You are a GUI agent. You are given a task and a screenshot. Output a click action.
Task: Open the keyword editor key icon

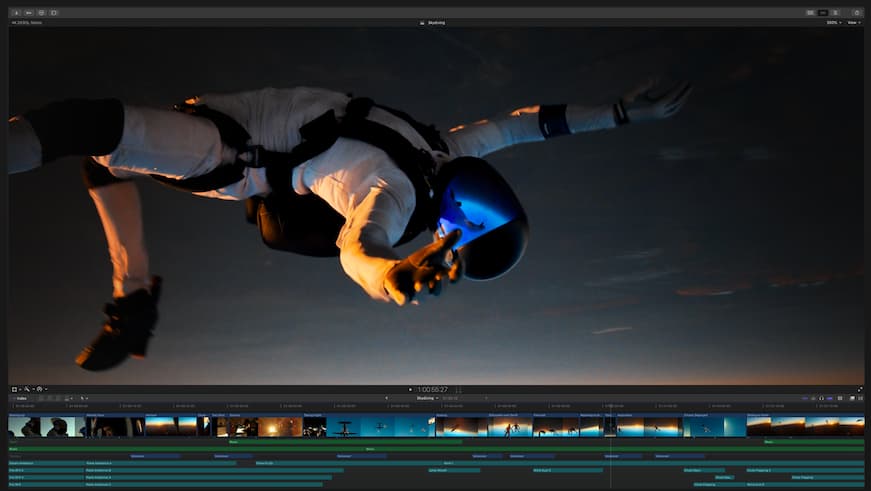click(29, 12)
